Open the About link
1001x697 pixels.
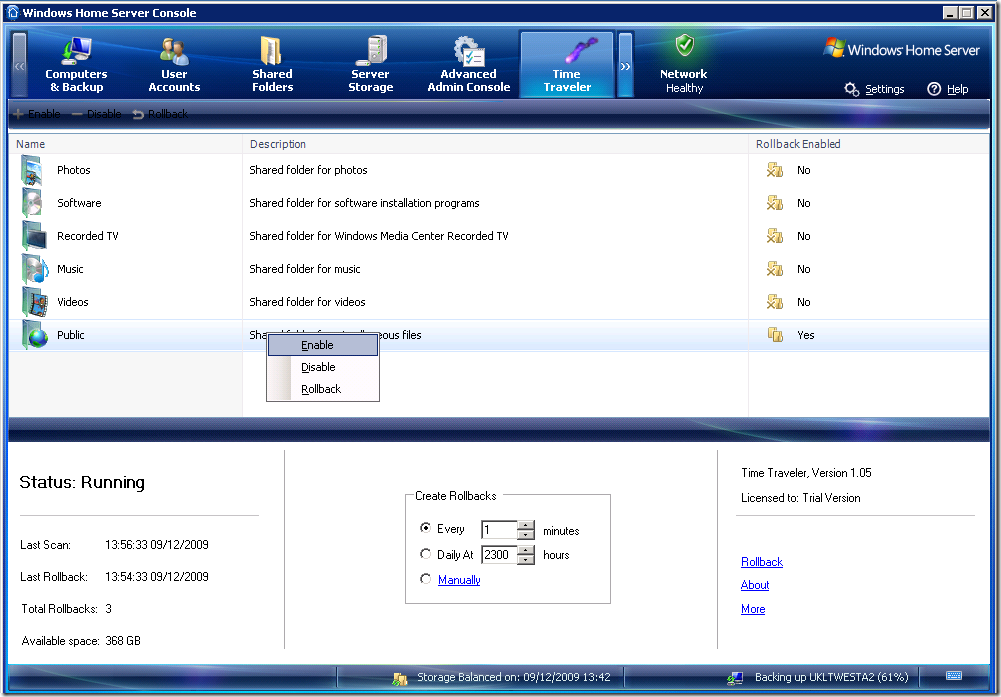(755, 585)
